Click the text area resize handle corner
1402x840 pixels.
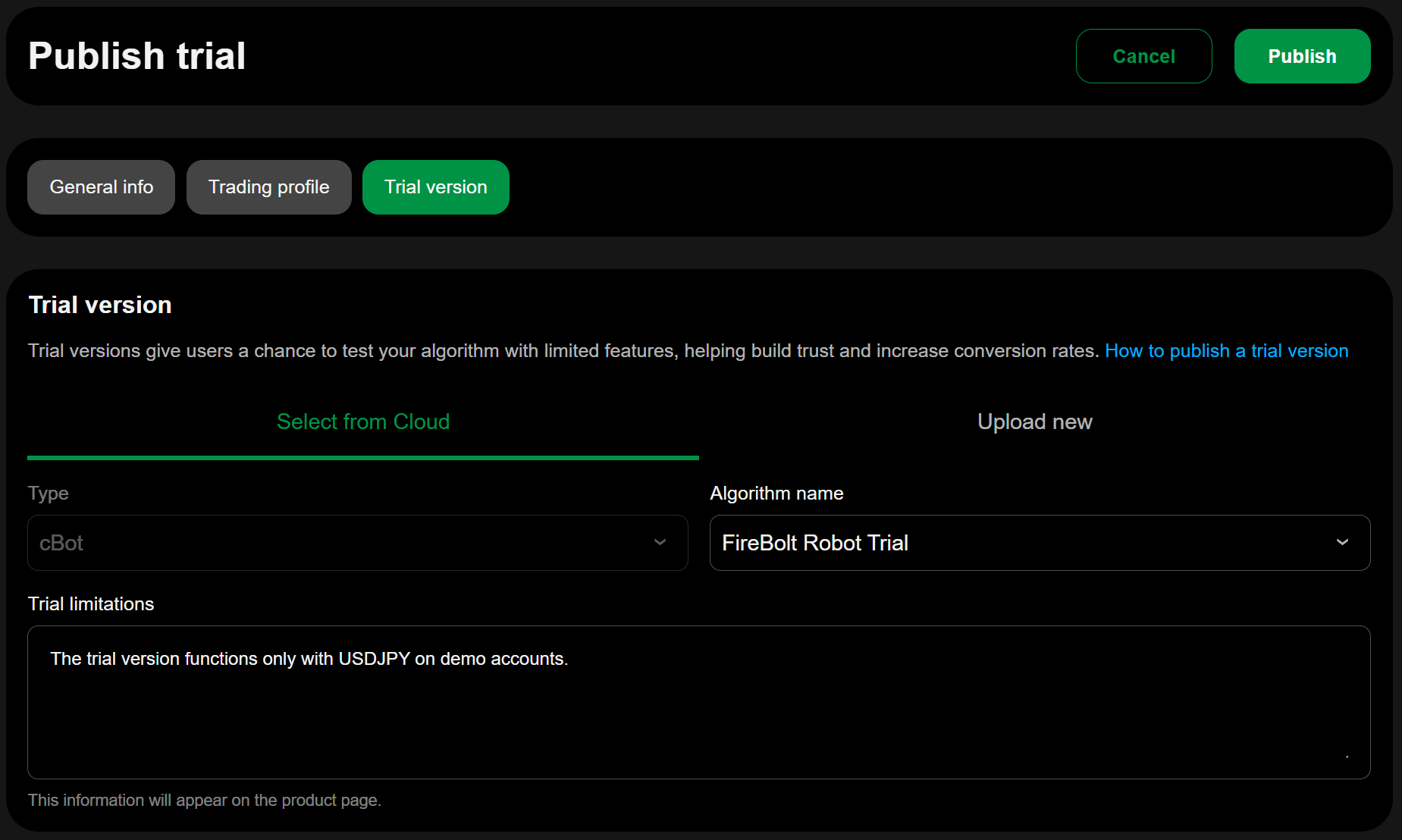click(x=1347, y=756)
